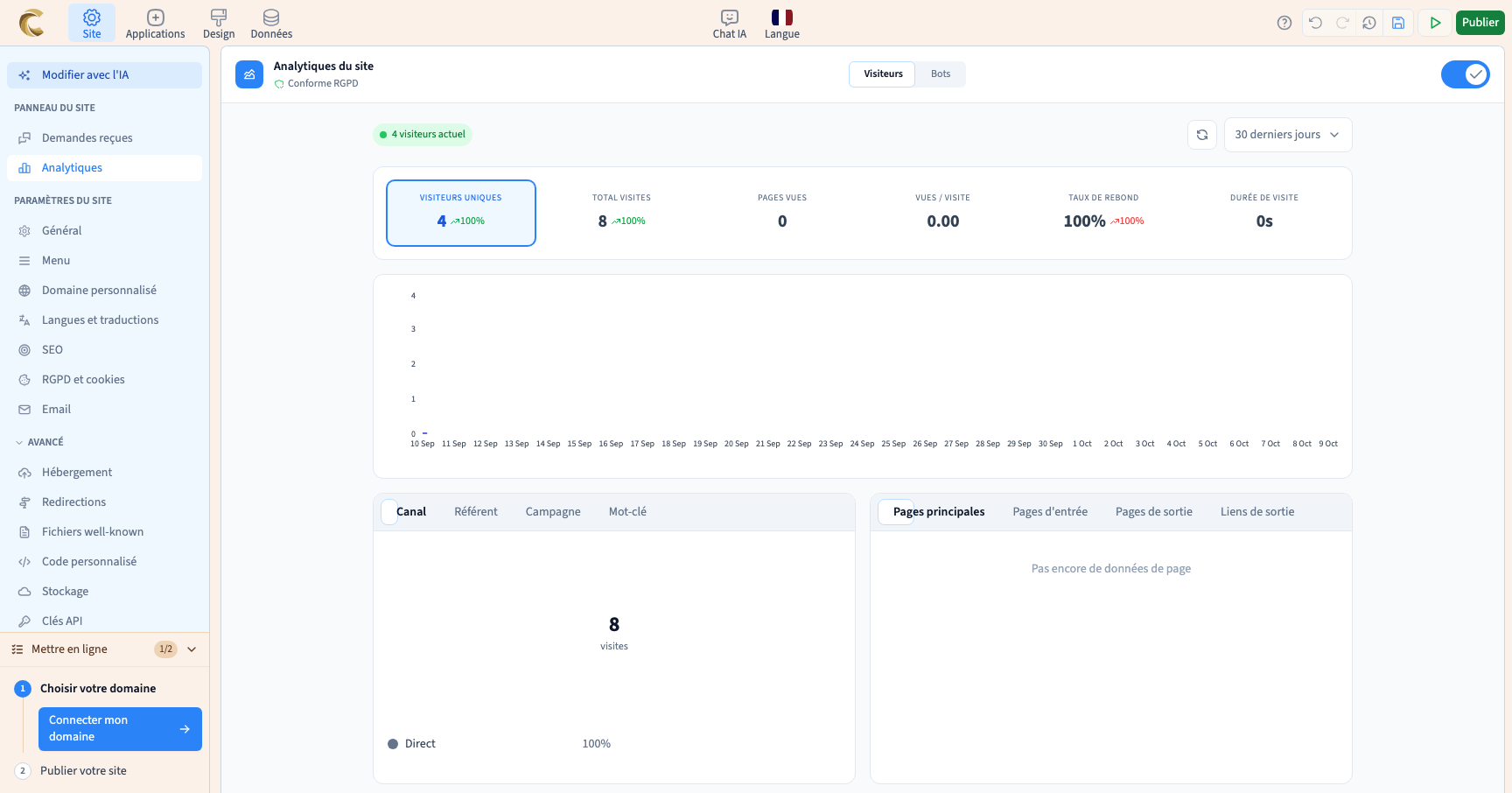Select the Taux de rebond metric
Screen dimensions: 1512x793
click(1103, 214)
